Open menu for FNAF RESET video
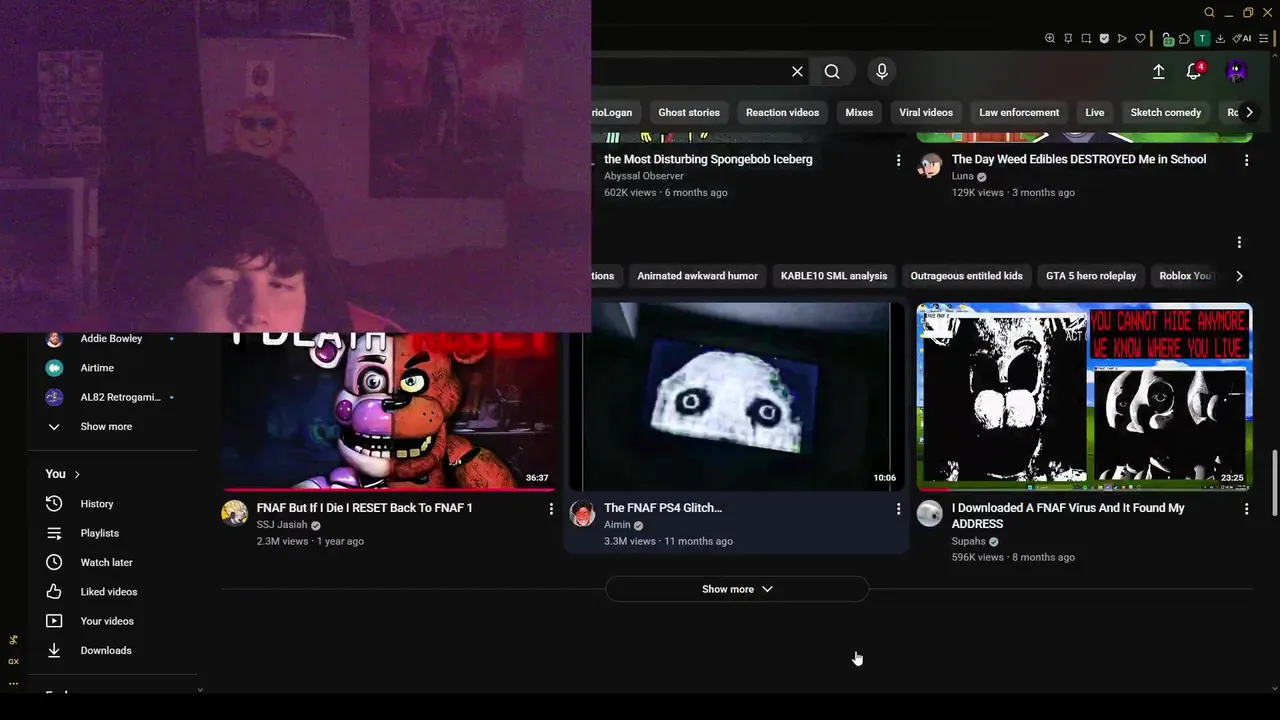This screenshot has width=1280, height=720. [550, 509]
